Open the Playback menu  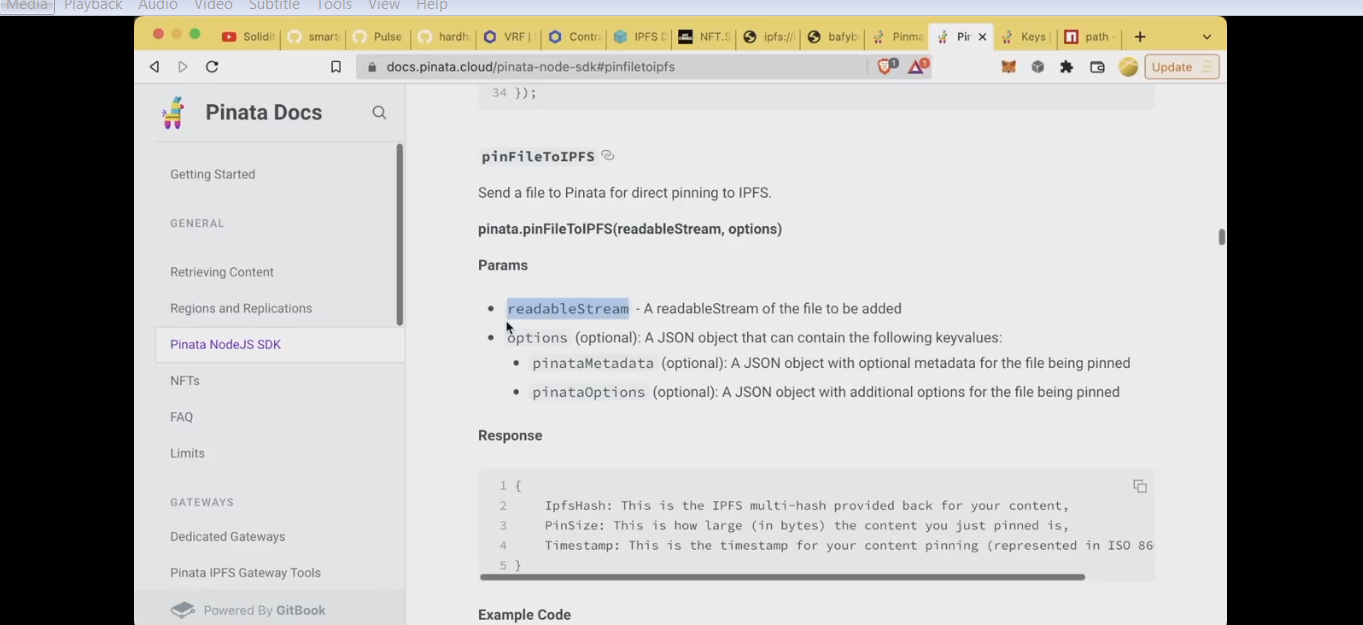click(x=93, y=6)
